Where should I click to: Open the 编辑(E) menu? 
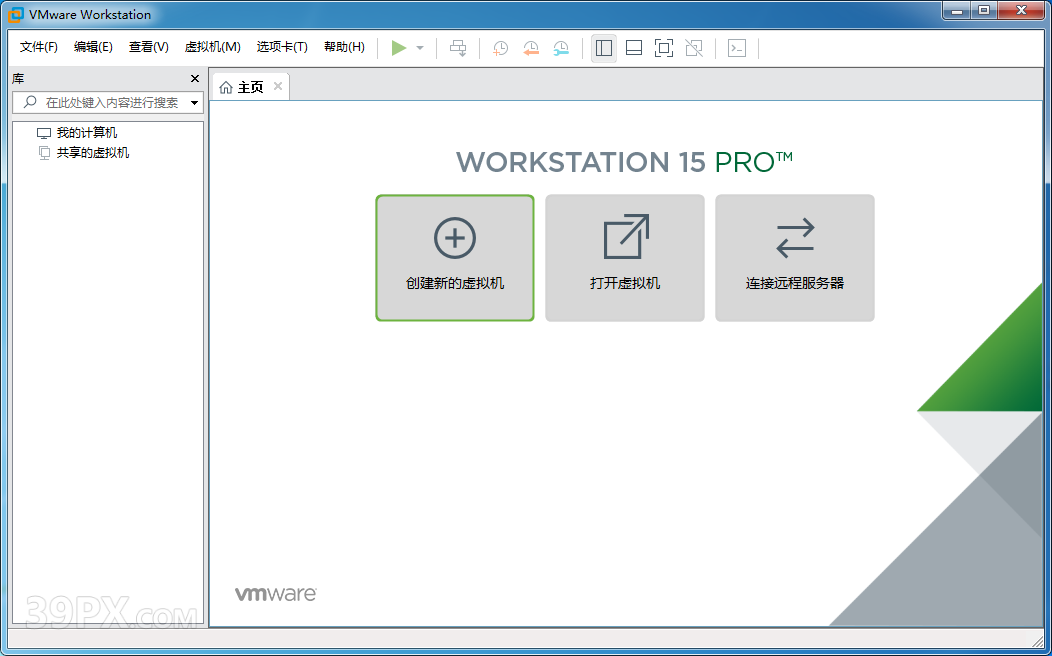(x=93, y=47)
